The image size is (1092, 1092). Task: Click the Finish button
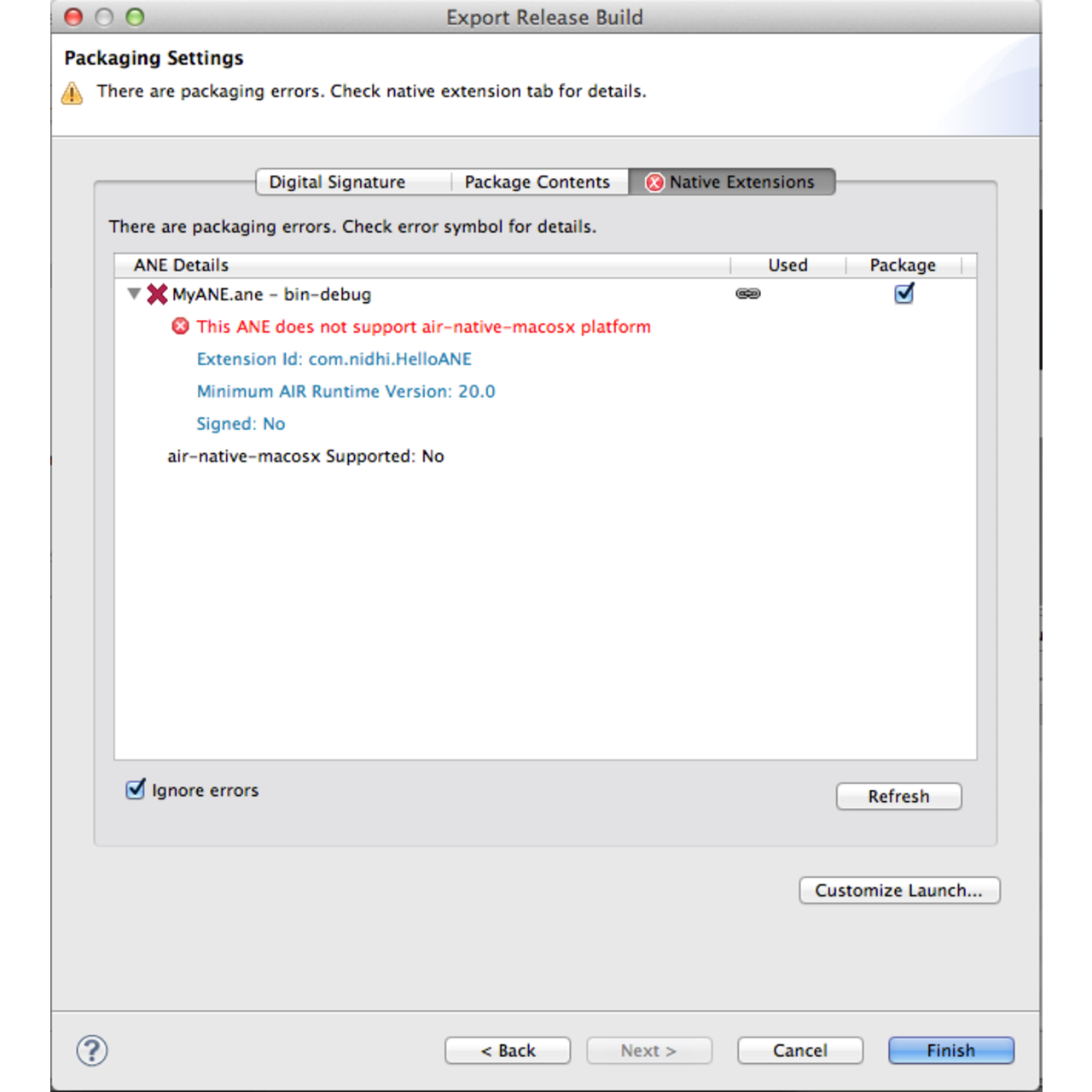[x=950, y=1050]
